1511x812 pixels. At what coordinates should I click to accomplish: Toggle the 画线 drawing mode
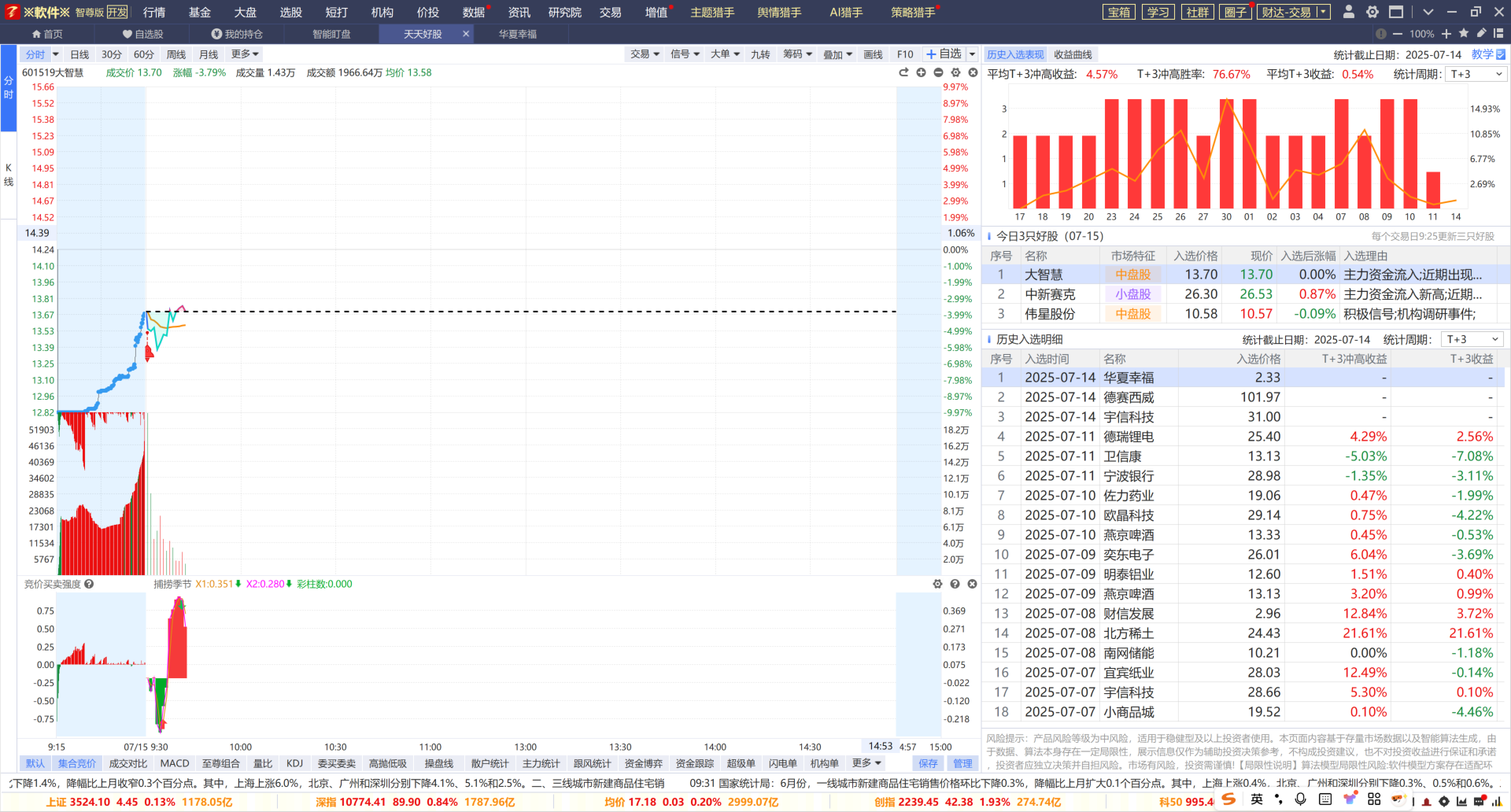tap(874, 54)
